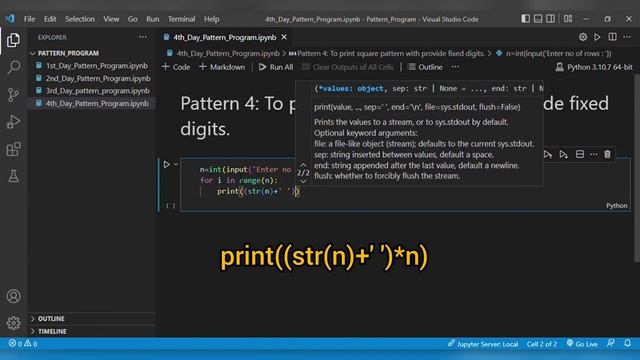Click Execute Above Cells icon in cell toolbar

(x=548, y=154)
